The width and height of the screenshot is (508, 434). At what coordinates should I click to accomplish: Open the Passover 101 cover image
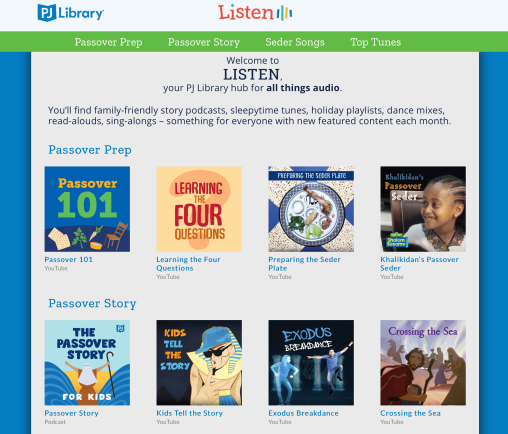coord(87,209)
